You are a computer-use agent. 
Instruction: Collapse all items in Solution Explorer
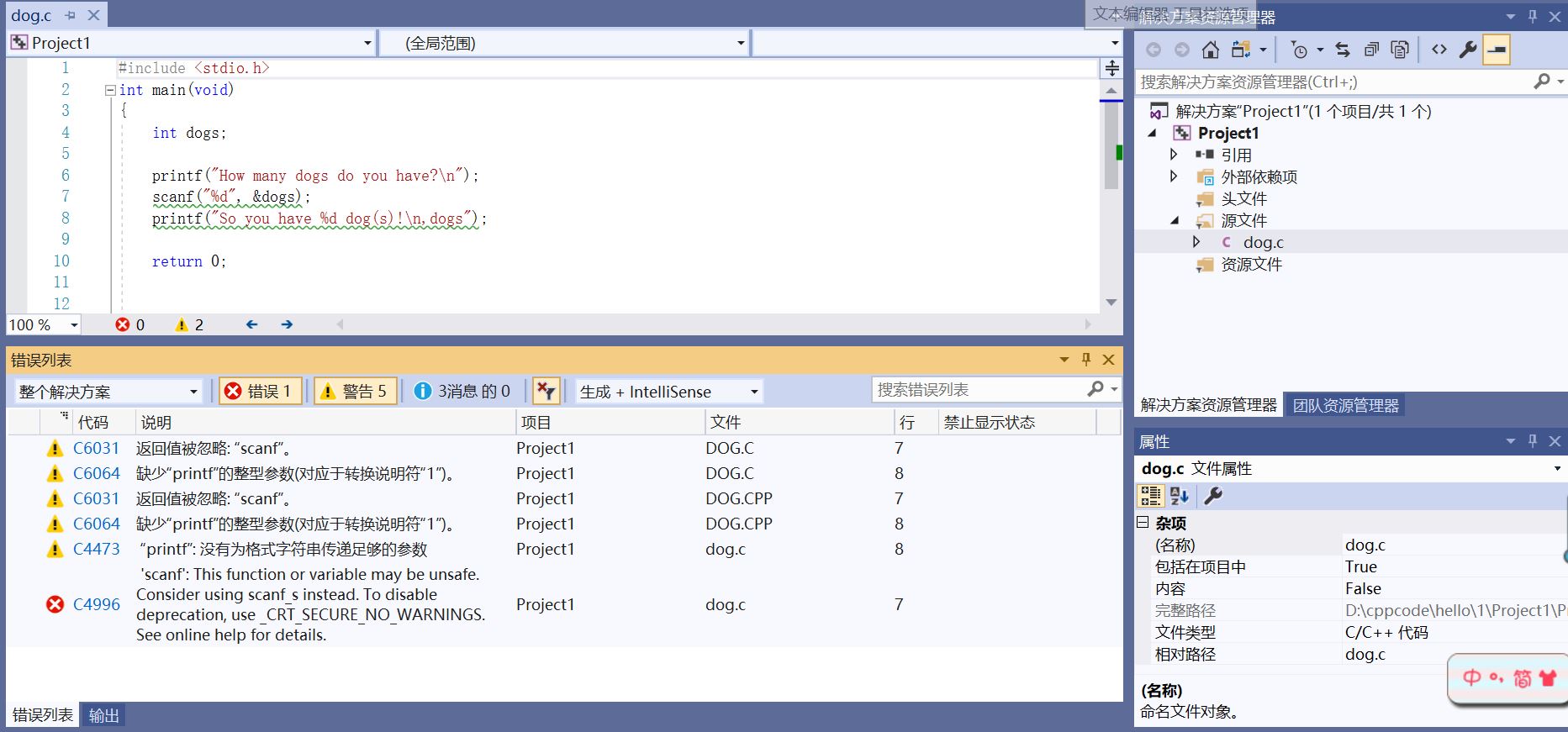(x=1371, y=50)
